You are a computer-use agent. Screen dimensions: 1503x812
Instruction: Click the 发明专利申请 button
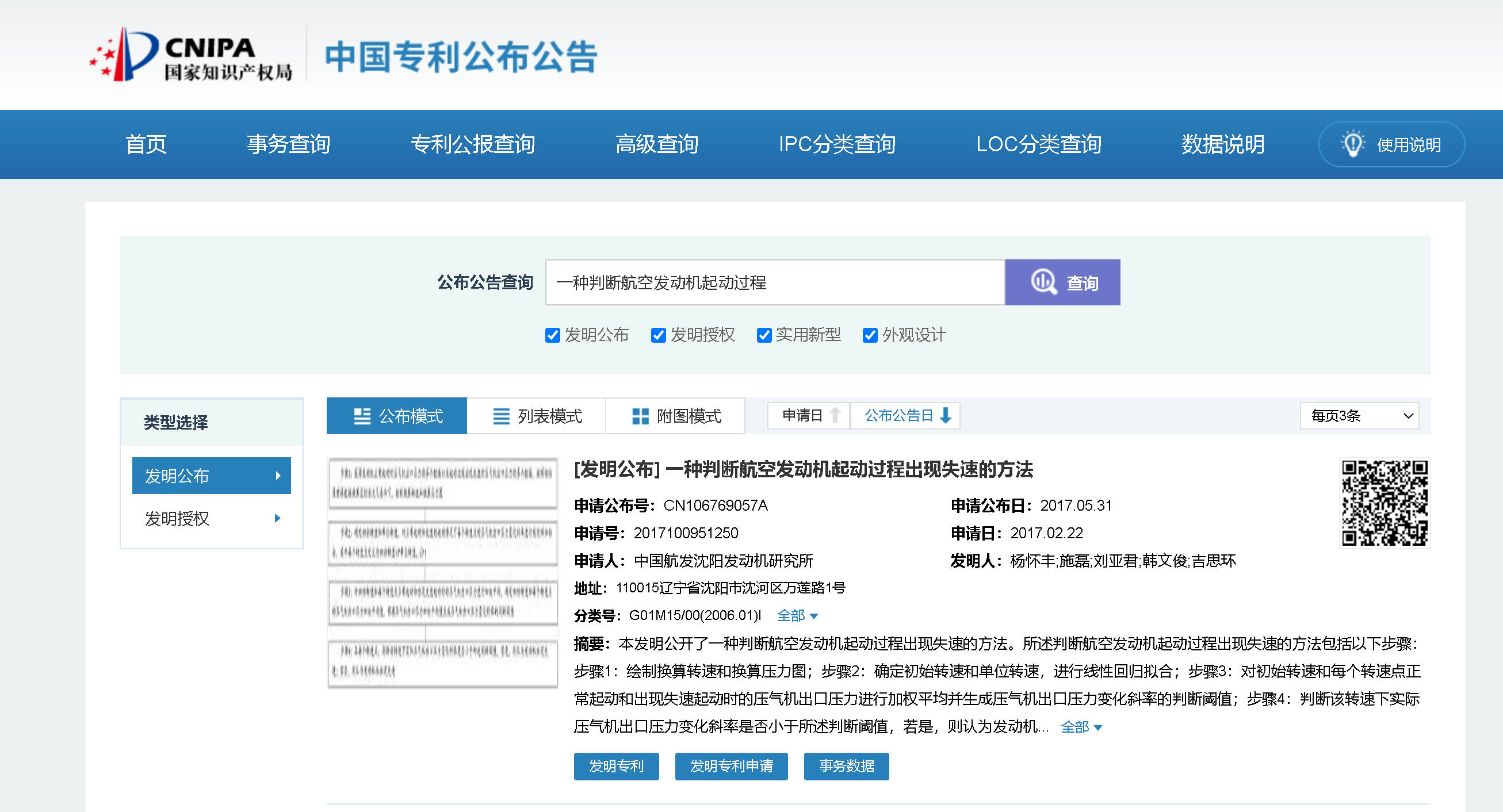[731, 766]
